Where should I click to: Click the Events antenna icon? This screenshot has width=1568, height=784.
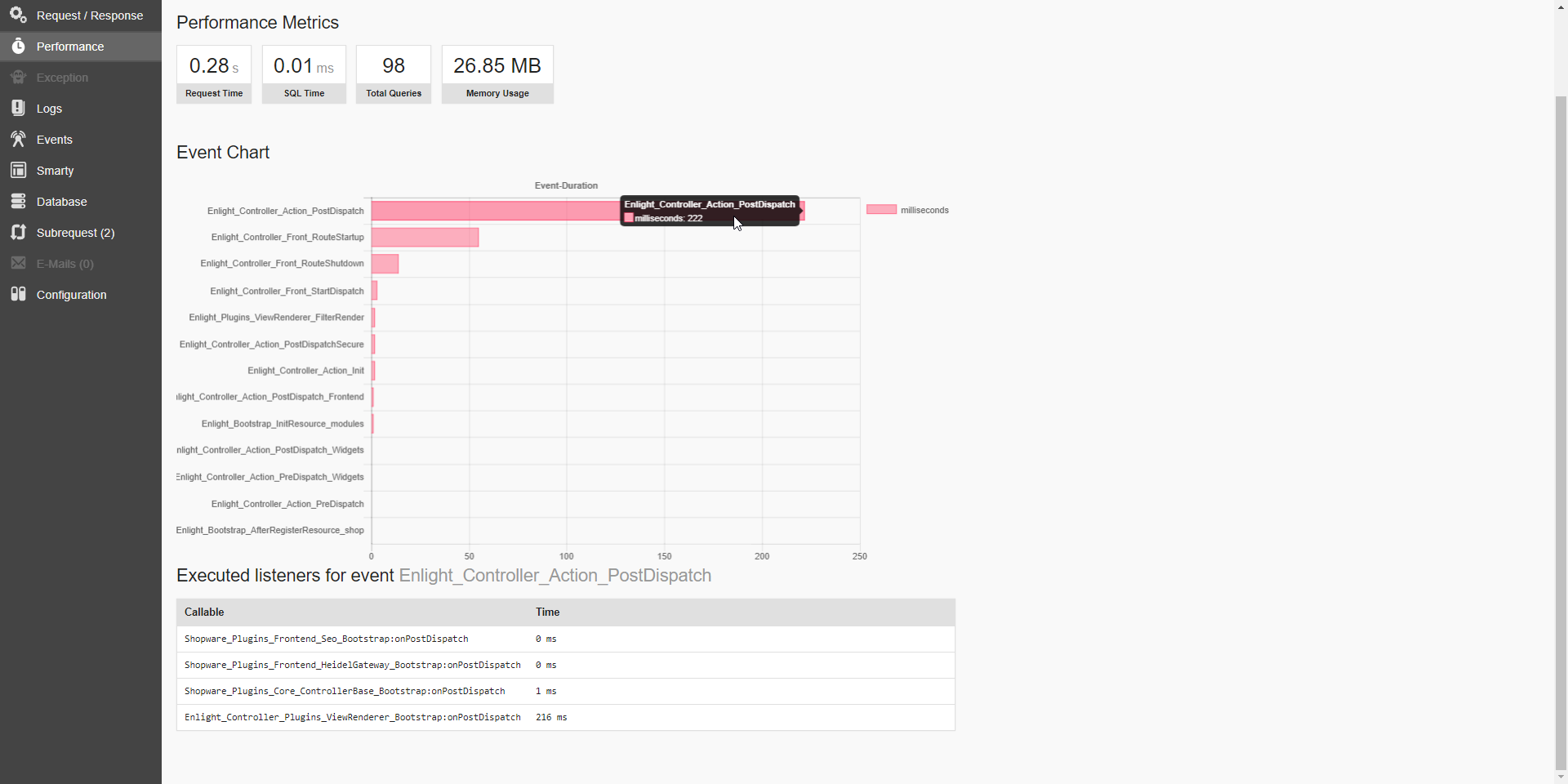[x=18, y=139]
